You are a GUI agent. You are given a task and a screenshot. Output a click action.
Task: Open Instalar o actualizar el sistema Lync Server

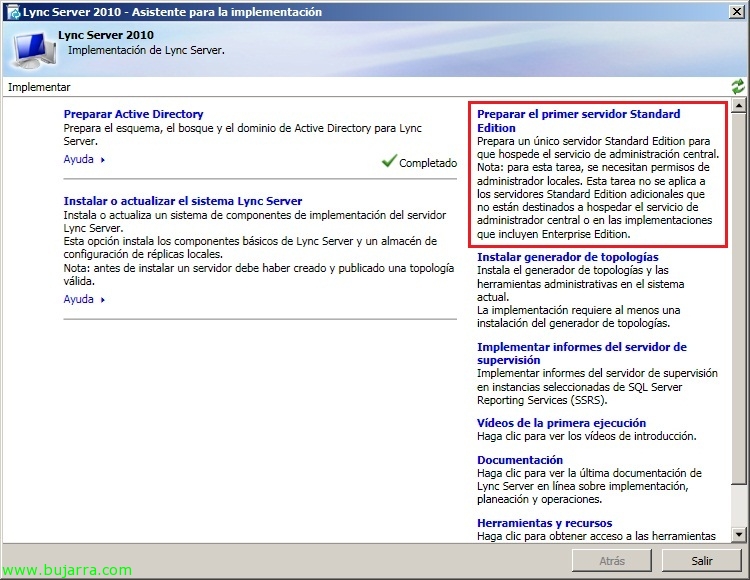click(x=183, y=201)
